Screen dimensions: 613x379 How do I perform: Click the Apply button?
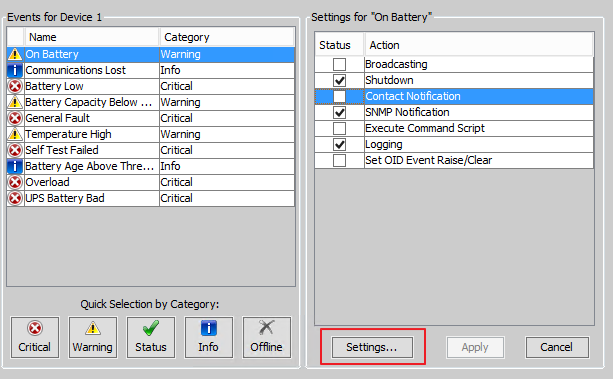point(475,347)
